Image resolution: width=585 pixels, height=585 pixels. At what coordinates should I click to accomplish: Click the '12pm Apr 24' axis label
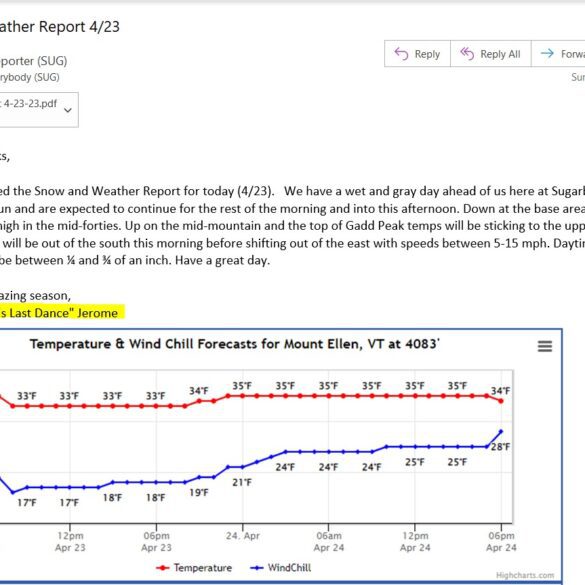tap(415, 541)
